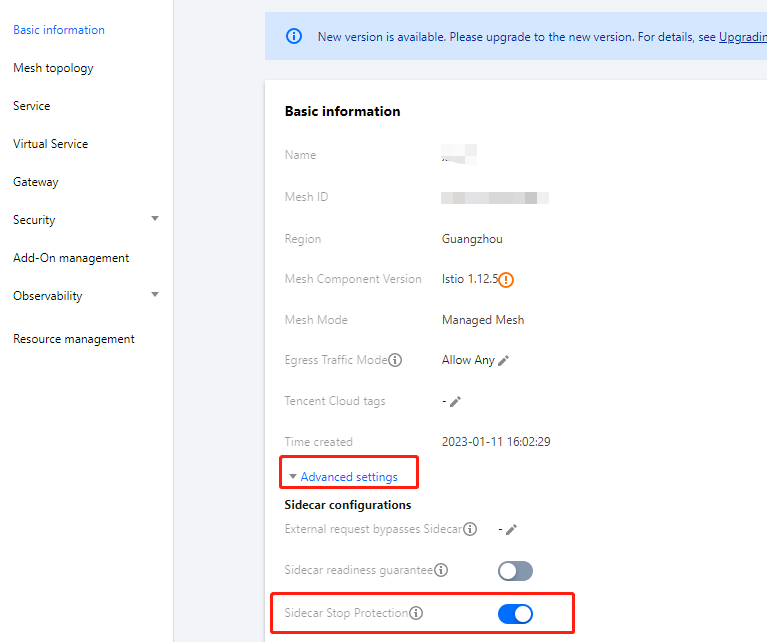Screen dimensions: 767x642
Task: Edit External request bypasses Sidecar setting
Action: tap(511, 529)
